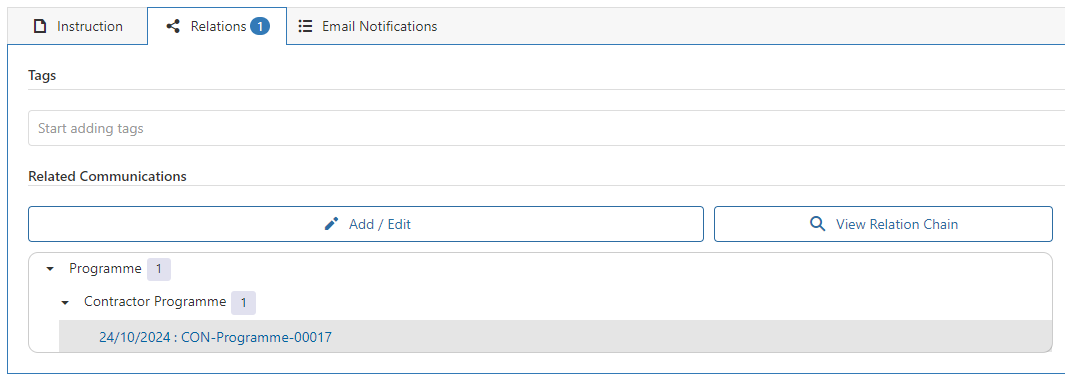Click the Programme count badge
Image resolution: width=1065 pixels, height=389 pixels.
point(159,269)
